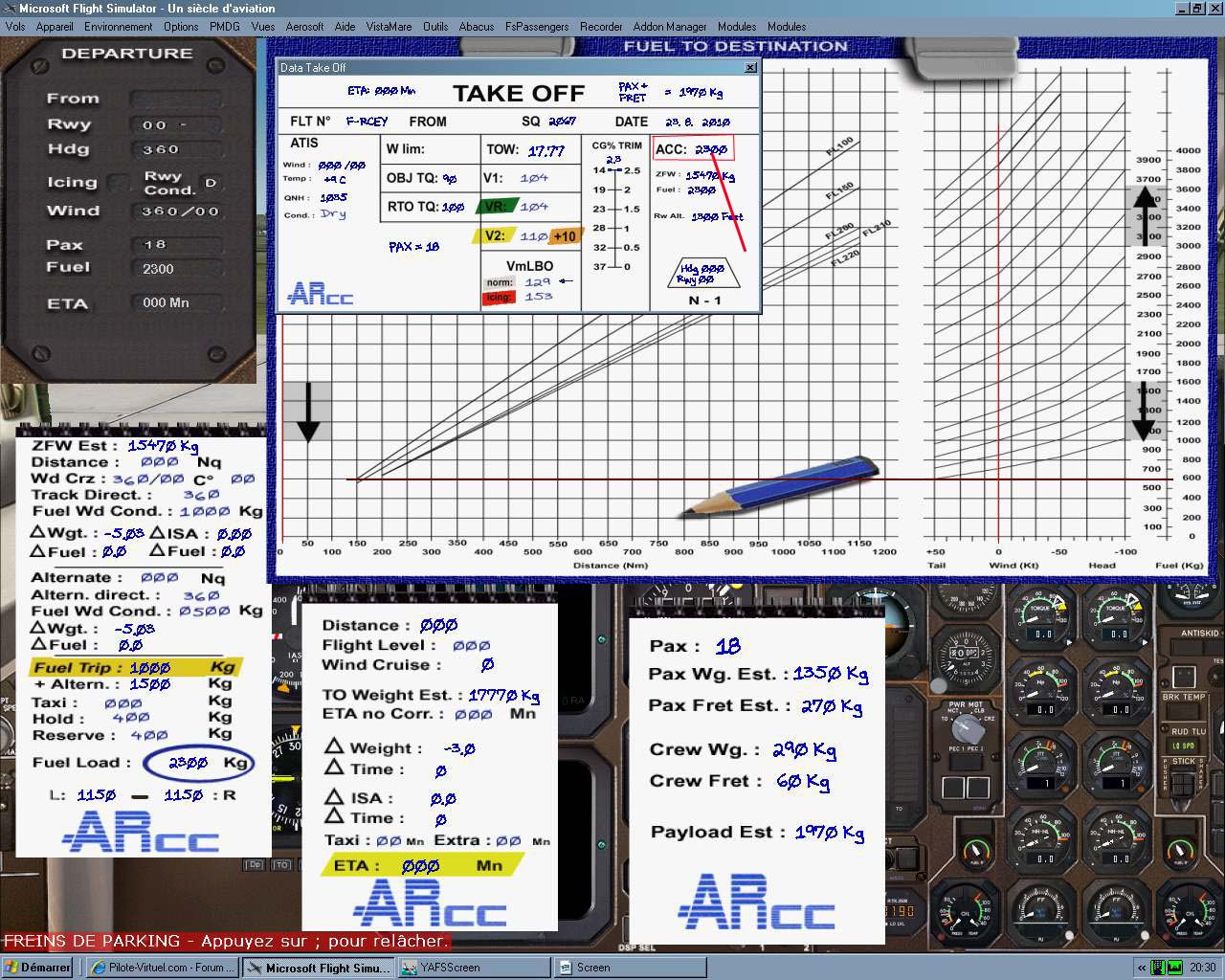Click the Wind field showing 360/00
This screenshot has height=980, width=1225.
pos(176,211)
